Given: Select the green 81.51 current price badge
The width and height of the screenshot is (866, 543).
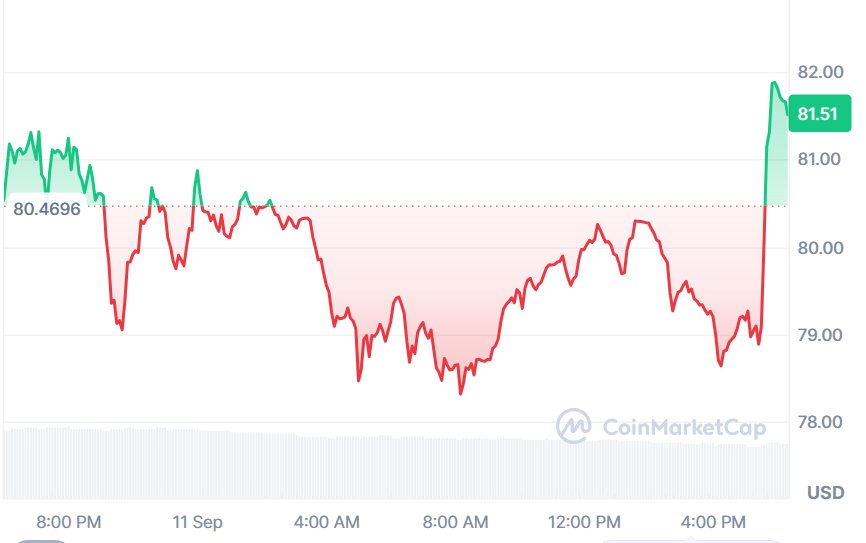Looking at the screenshot, I should pos(820,113).
